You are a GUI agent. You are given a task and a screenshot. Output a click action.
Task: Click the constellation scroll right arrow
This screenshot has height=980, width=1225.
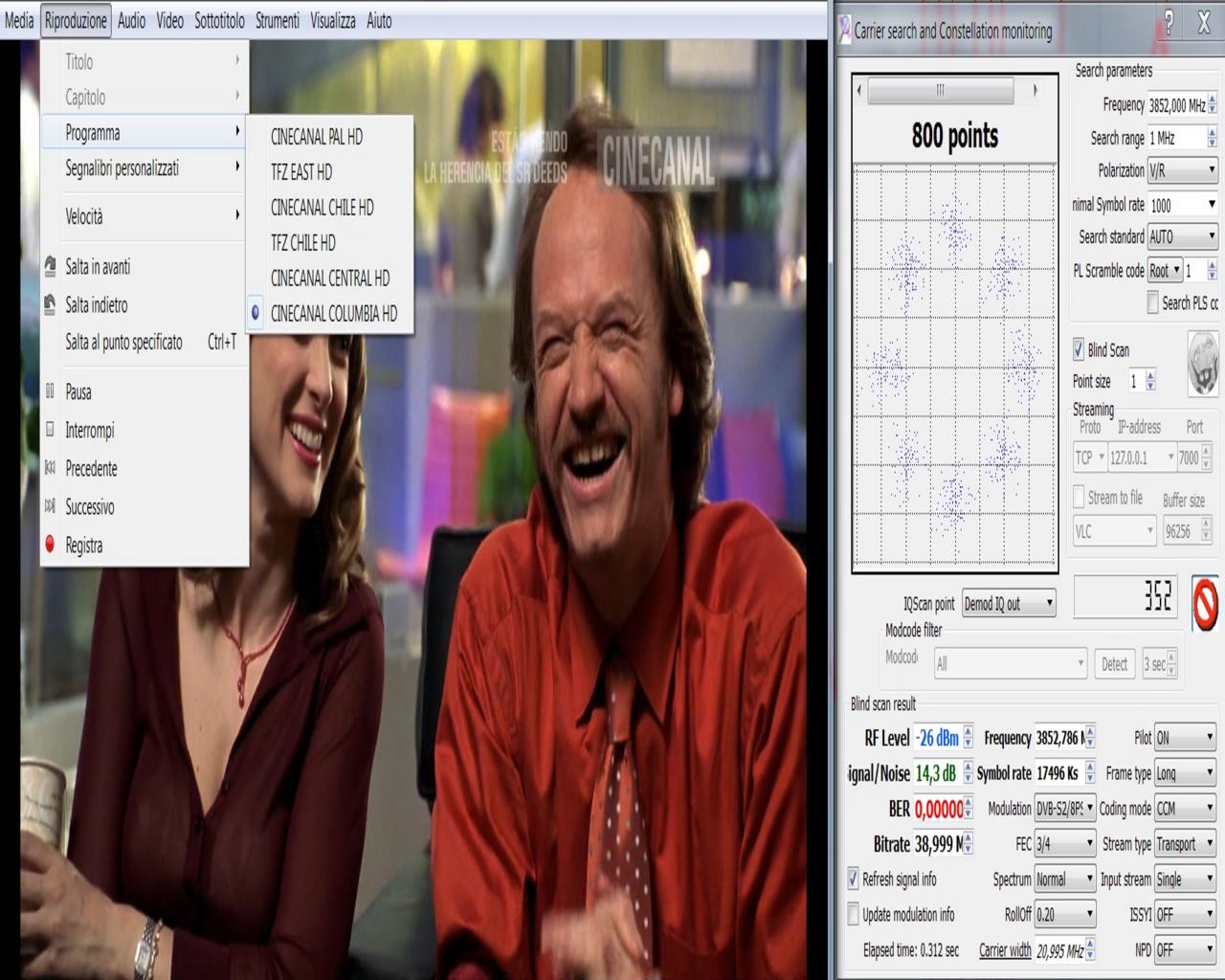[x=1035, y=91]
